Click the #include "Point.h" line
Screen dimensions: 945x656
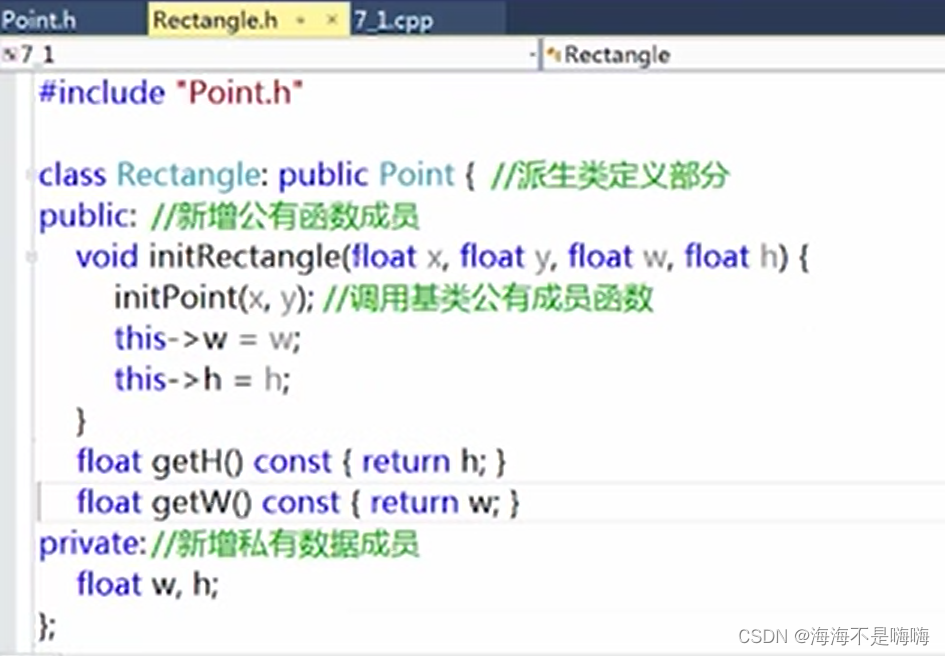pos(171,93)
